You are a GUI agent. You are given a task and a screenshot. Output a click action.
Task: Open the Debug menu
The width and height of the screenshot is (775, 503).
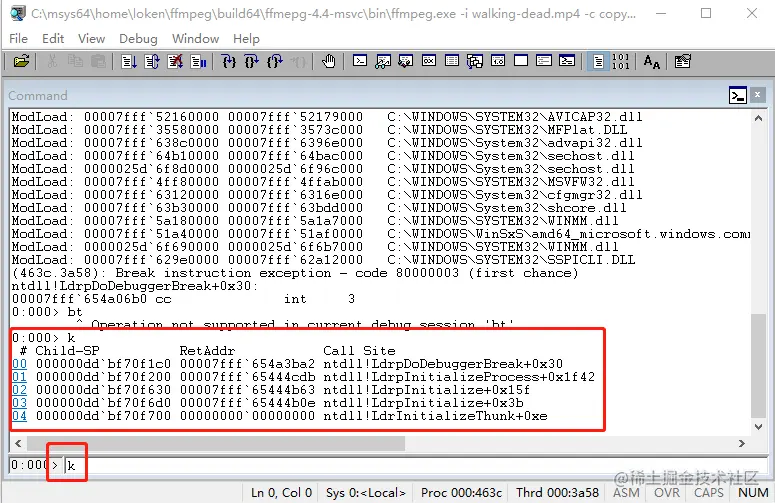(x=138, y=39)
